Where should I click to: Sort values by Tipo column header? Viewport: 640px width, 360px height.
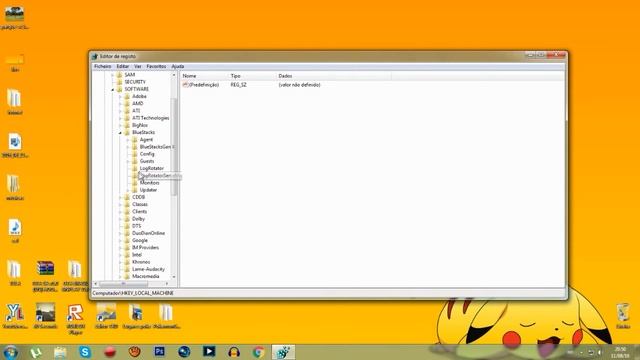coord(253,76)
